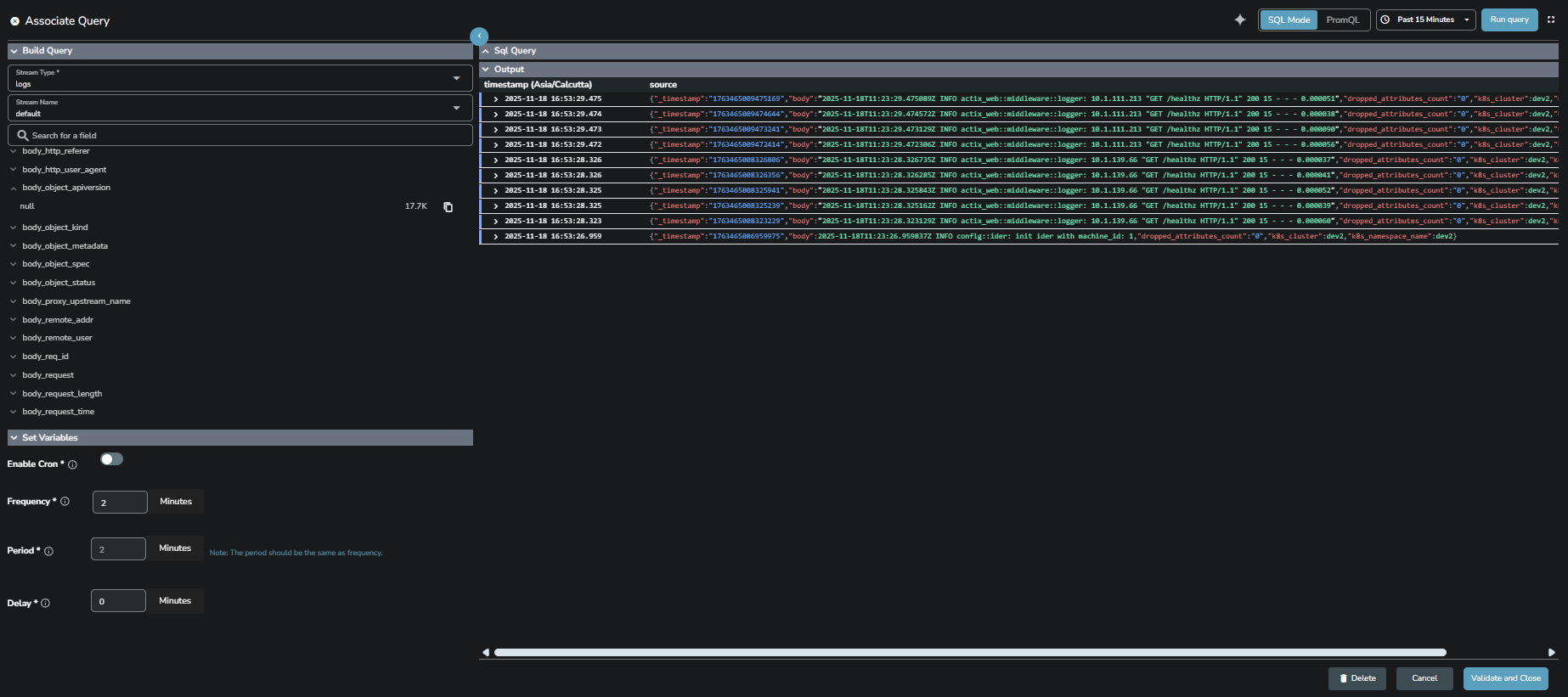The image size is (1568, 697).
Task: Toggle fullscreen mode icon at top right
Action: 1551,20
